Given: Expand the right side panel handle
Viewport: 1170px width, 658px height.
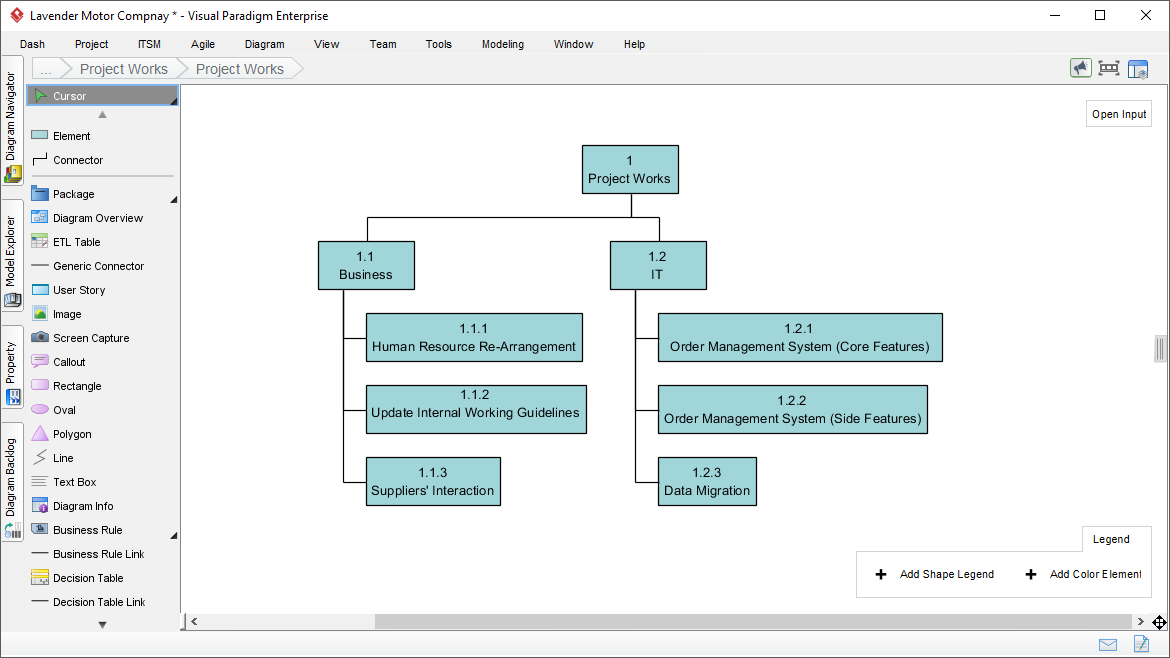Looking at the screenshot, I should pyautogui.click(x=1160, y=348).
